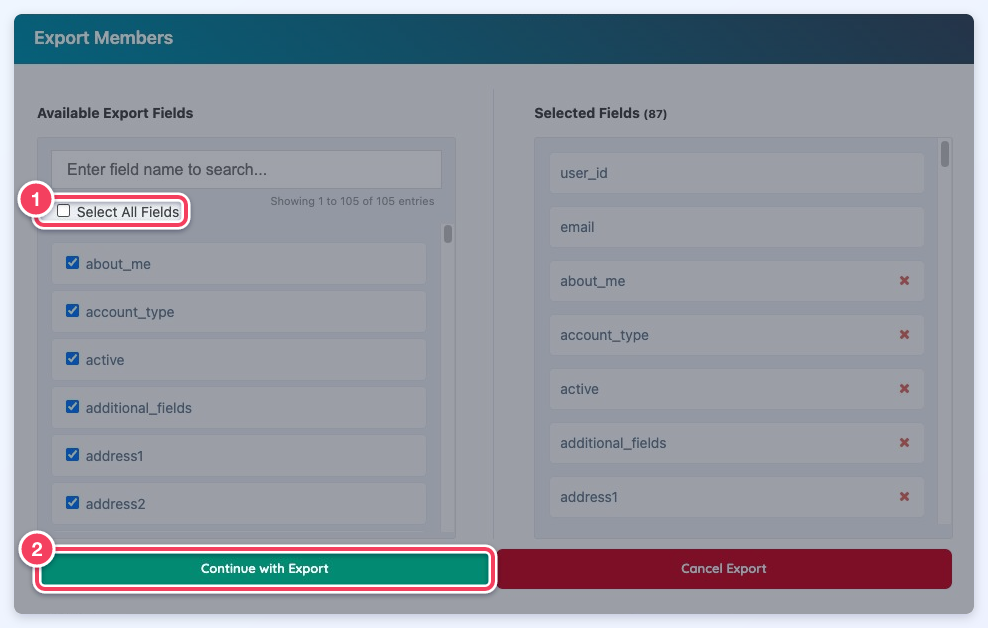
Task: Click active label in Selected Fields
Action: 580,389
